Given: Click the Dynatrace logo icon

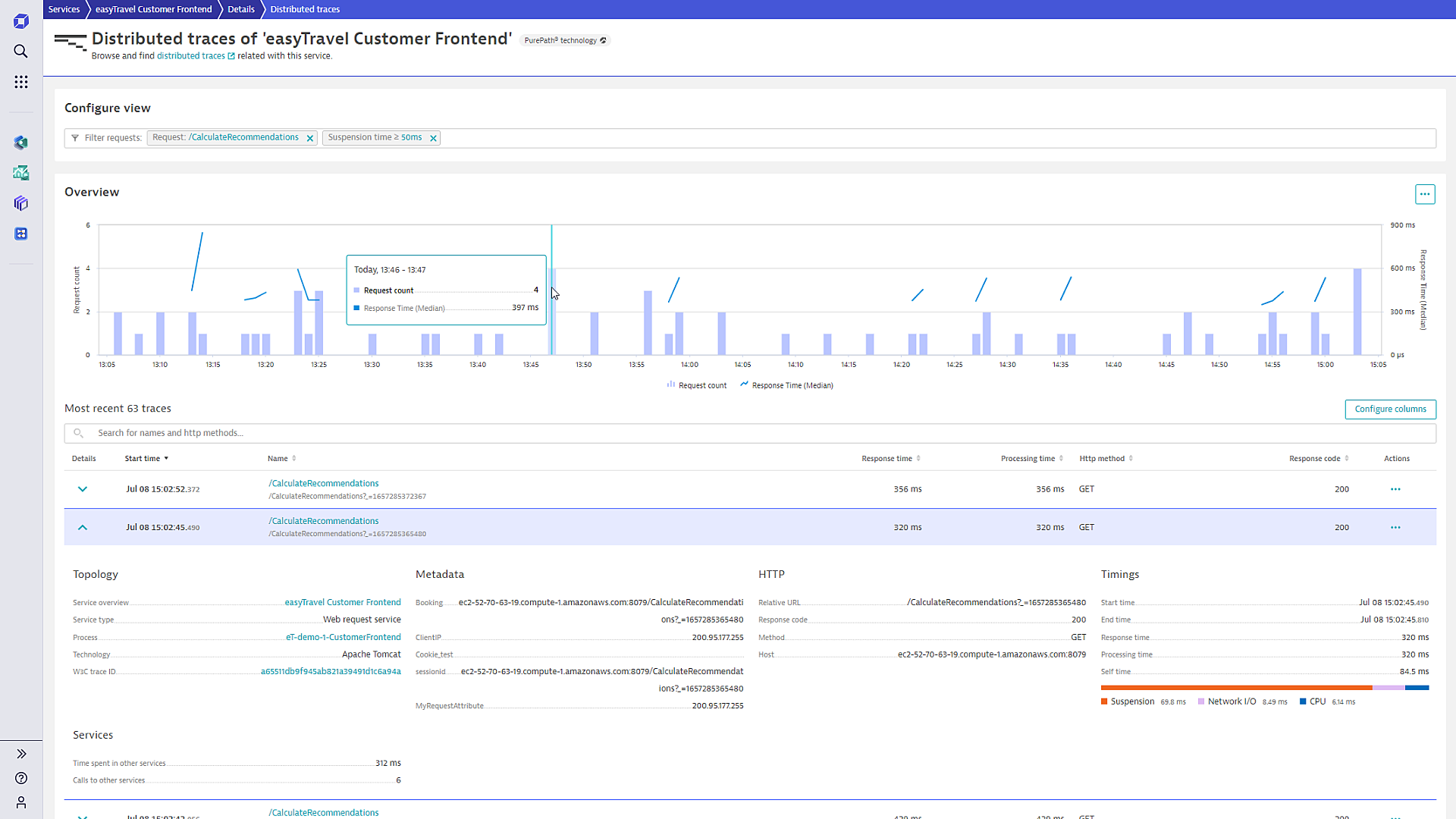Looking at the screenshot, I should point(21,21).
